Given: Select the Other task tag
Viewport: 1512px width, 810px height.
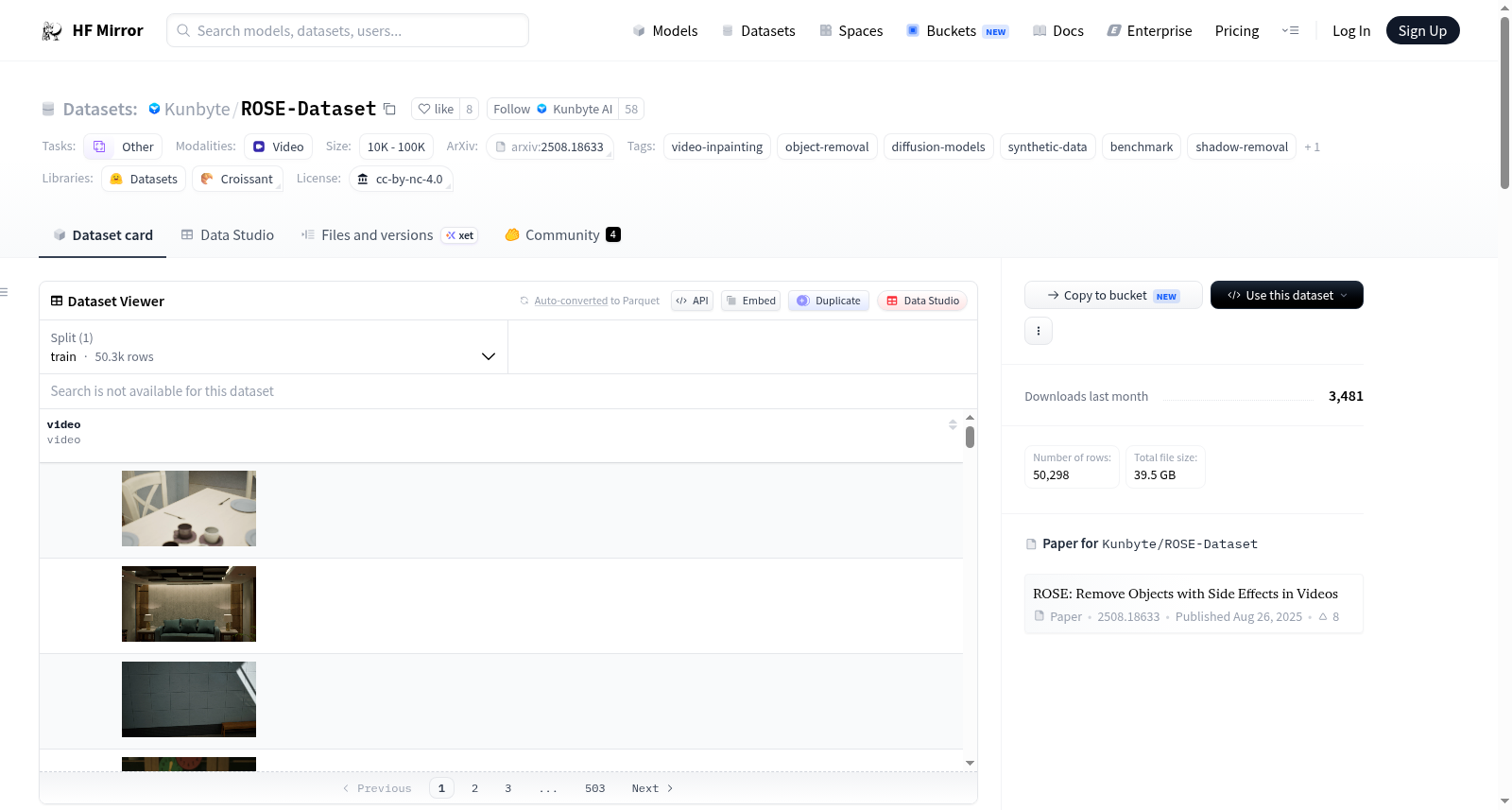Looking at the screenshot, I should click(x=123, y=146).
